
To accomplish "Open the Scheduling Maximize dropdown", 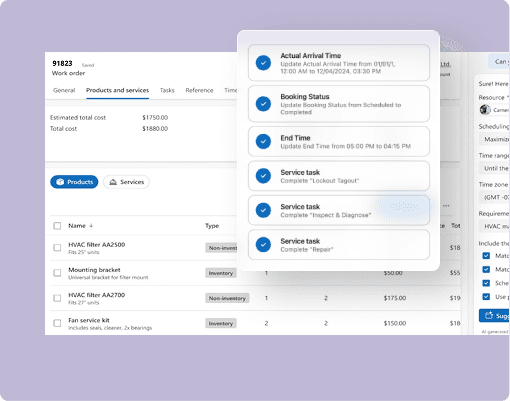I will pos(494,139).
